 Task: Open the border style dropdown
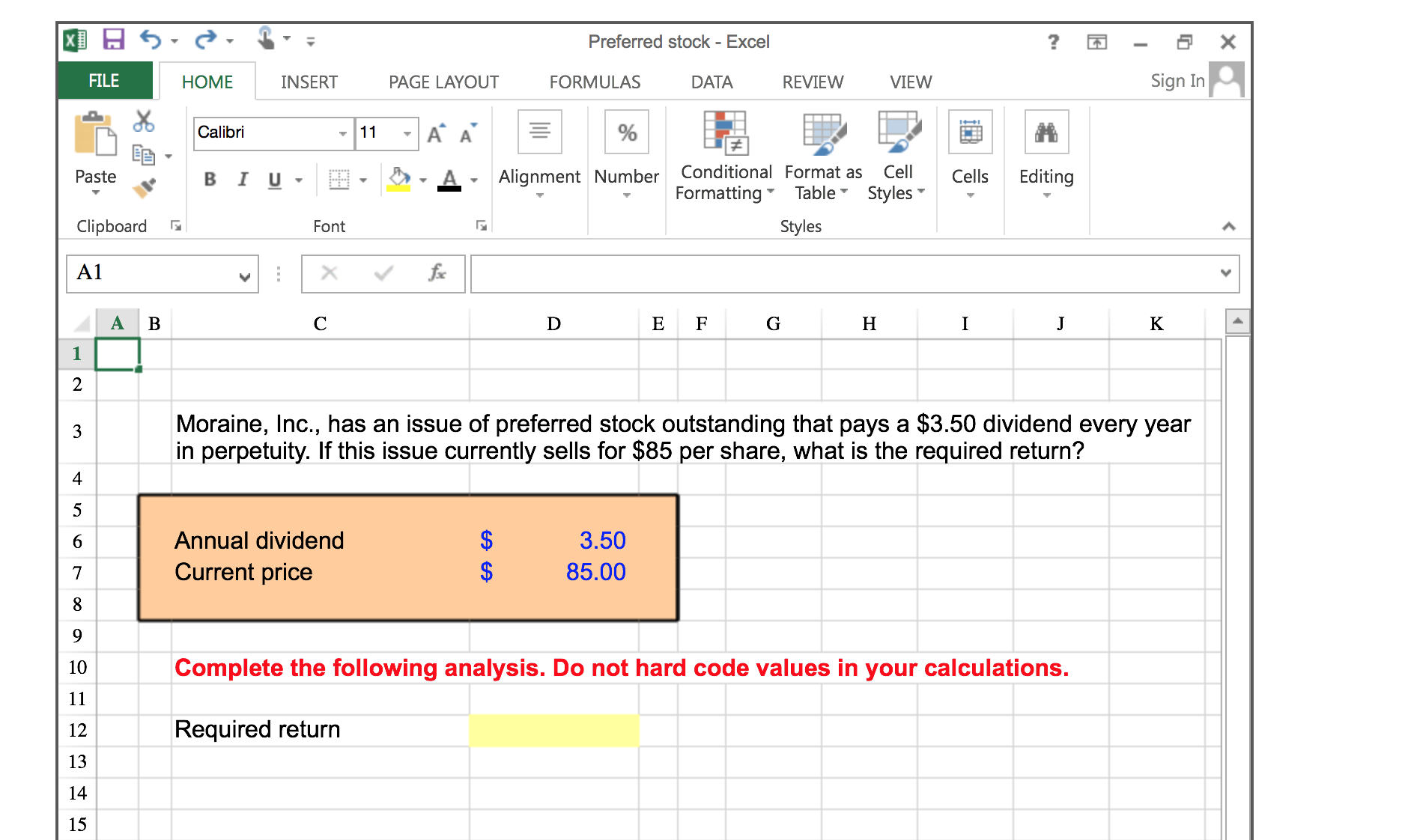364,180
